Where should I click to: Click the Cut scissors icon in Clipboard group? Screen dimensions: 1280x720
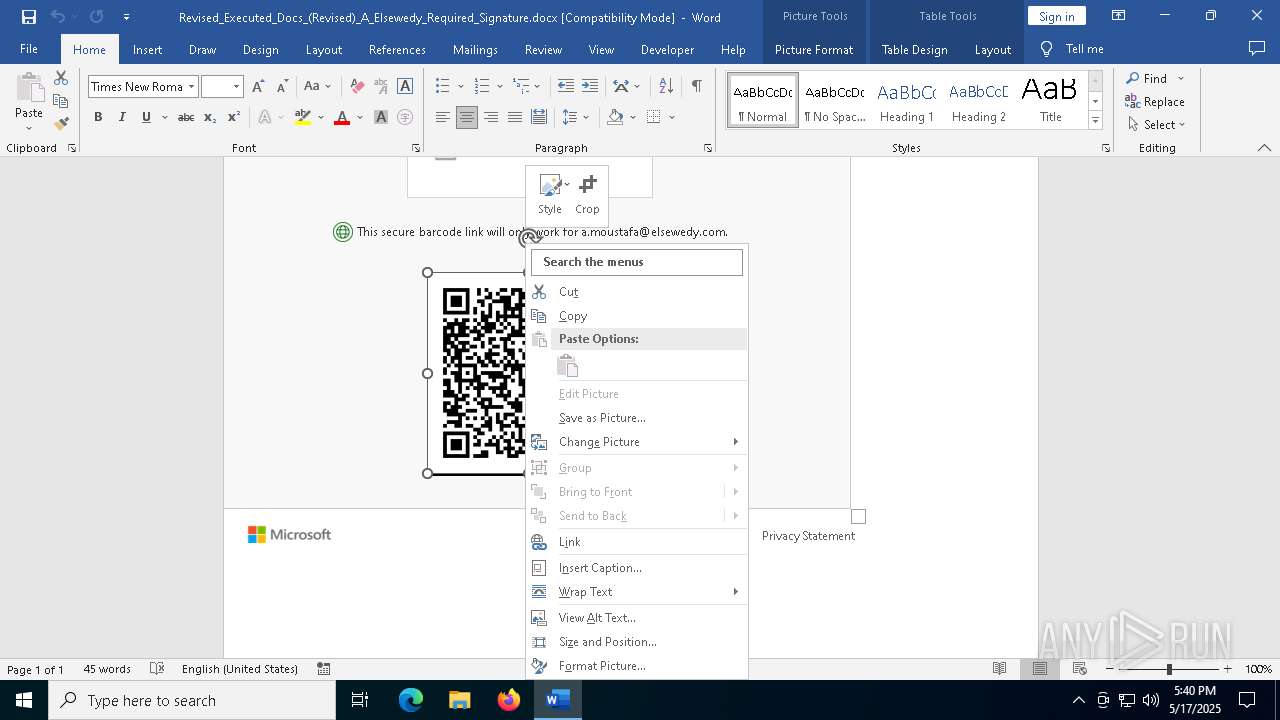coord(61,78)
